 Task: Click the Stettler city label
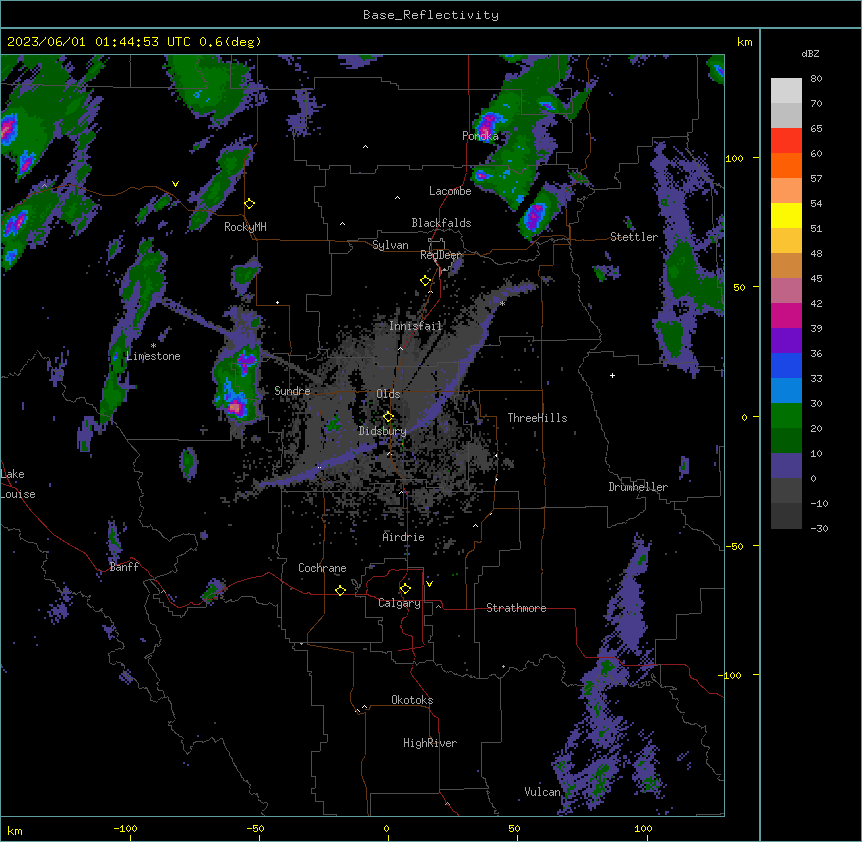tap(633, 237)
